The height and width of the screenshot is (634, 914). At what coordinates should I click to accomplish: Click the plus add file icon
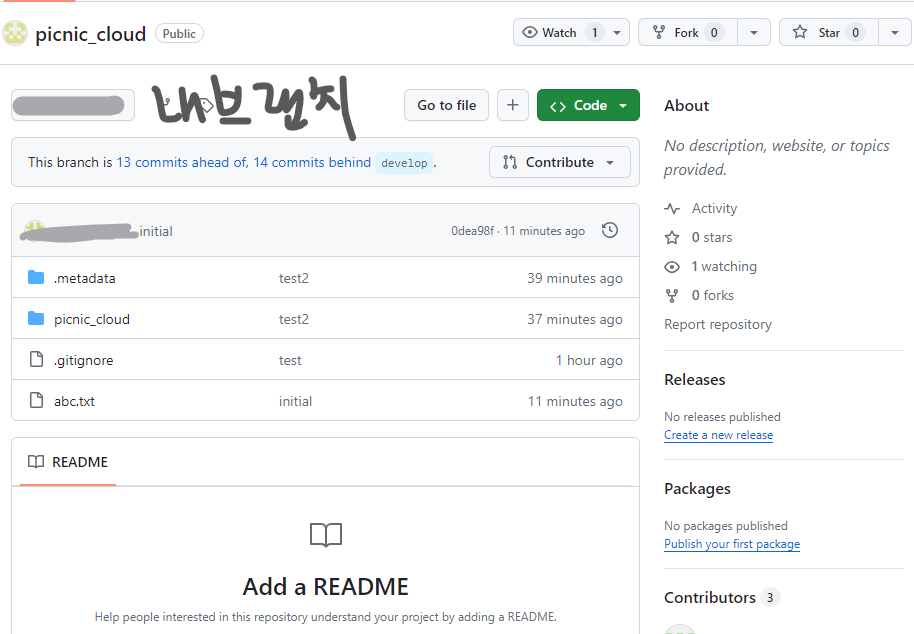(513, 105)
